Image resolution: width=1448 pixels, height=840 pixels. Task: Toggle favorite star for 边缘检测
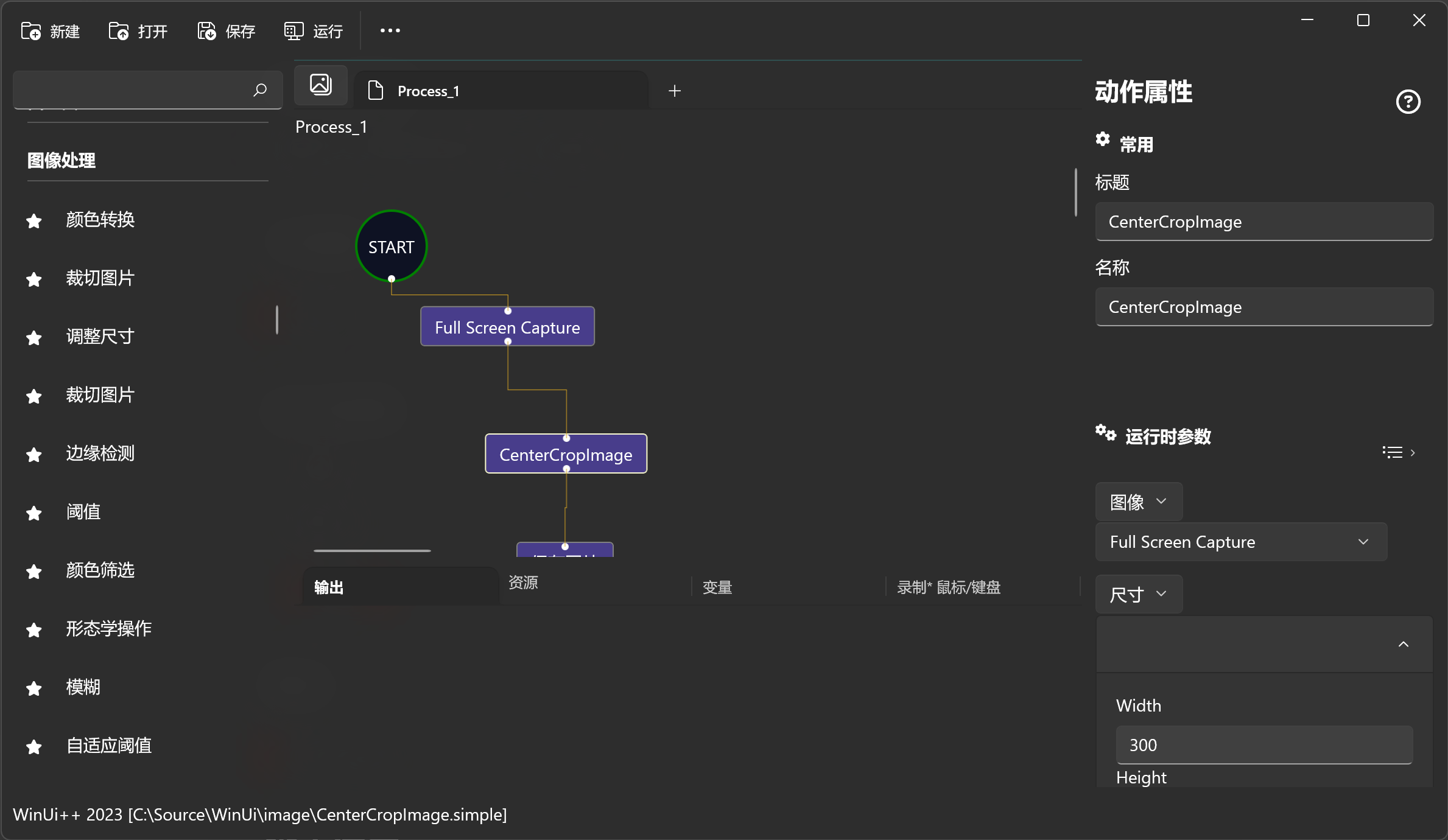click(x=34, y=455)
